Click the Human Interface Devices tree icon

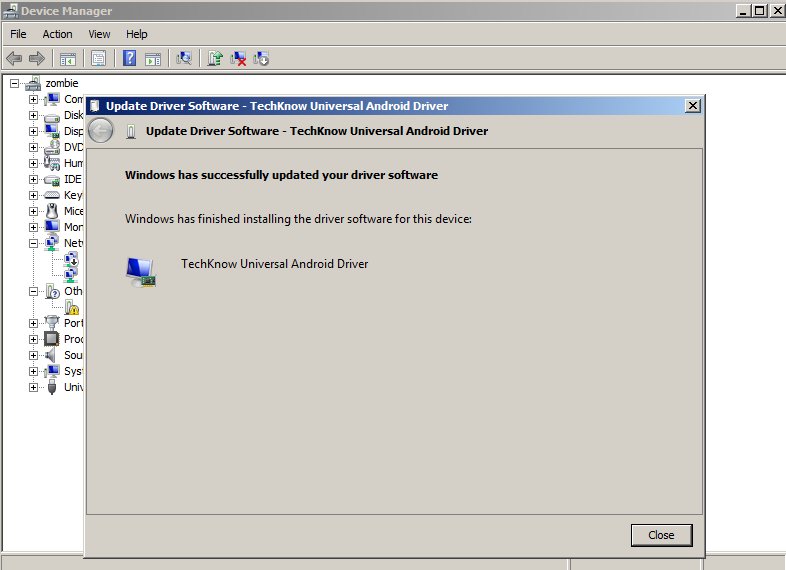coord(52,163)
